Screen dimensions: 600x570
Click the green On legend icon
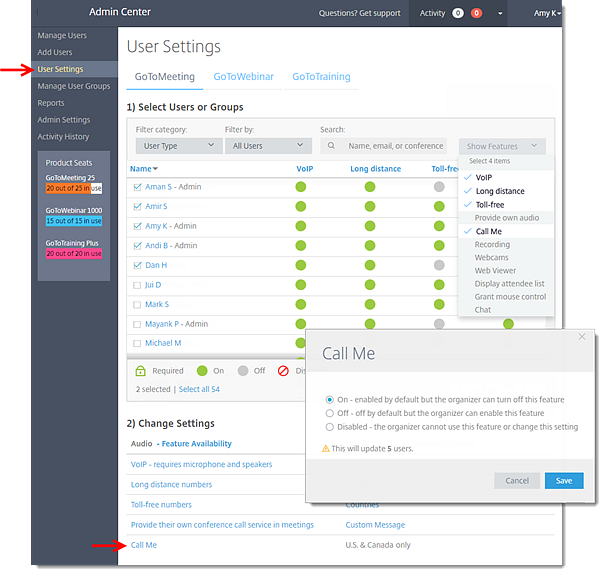[x=202, y=371]
